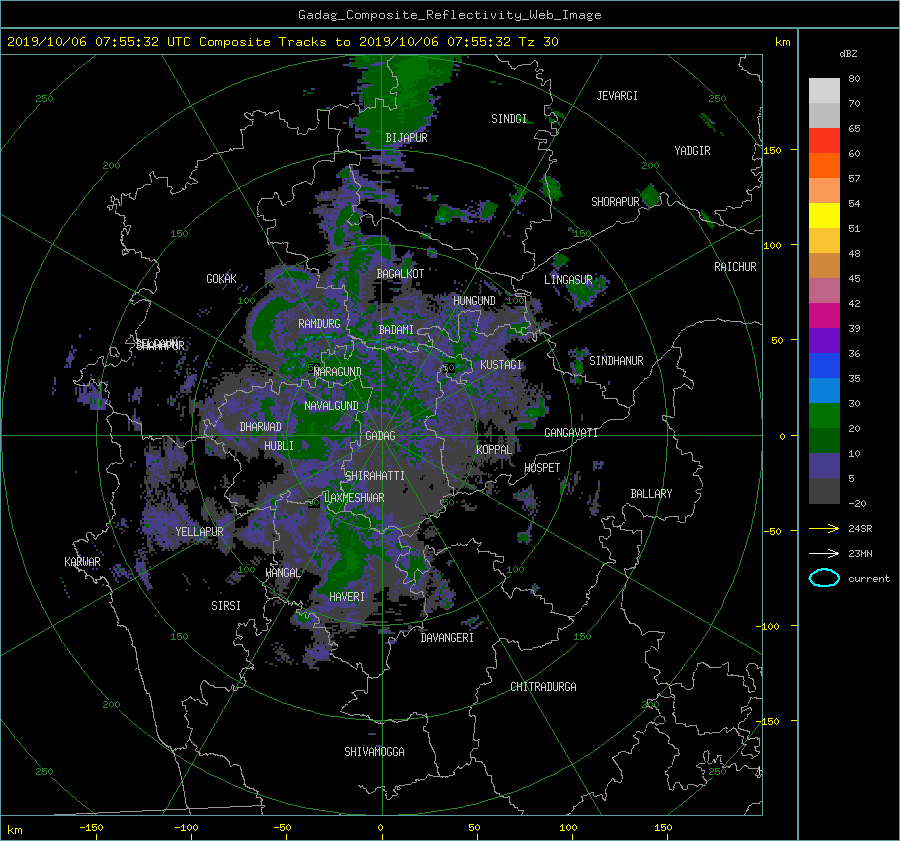Select the SINDHANUR label
Image resolution: width=900 pixels, height=841 pixels.
[616, 361]
